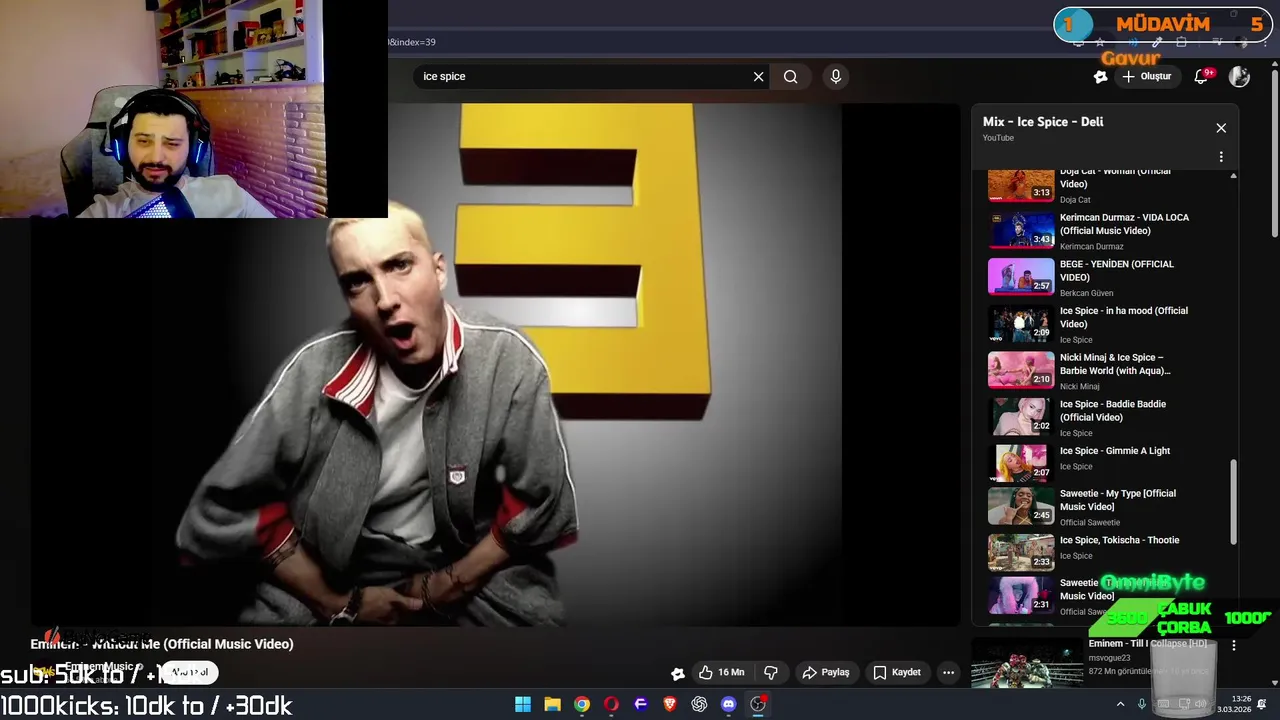Open Discord from the taskbar
The image size is (1280, 720).
click(x=729, y=704)
